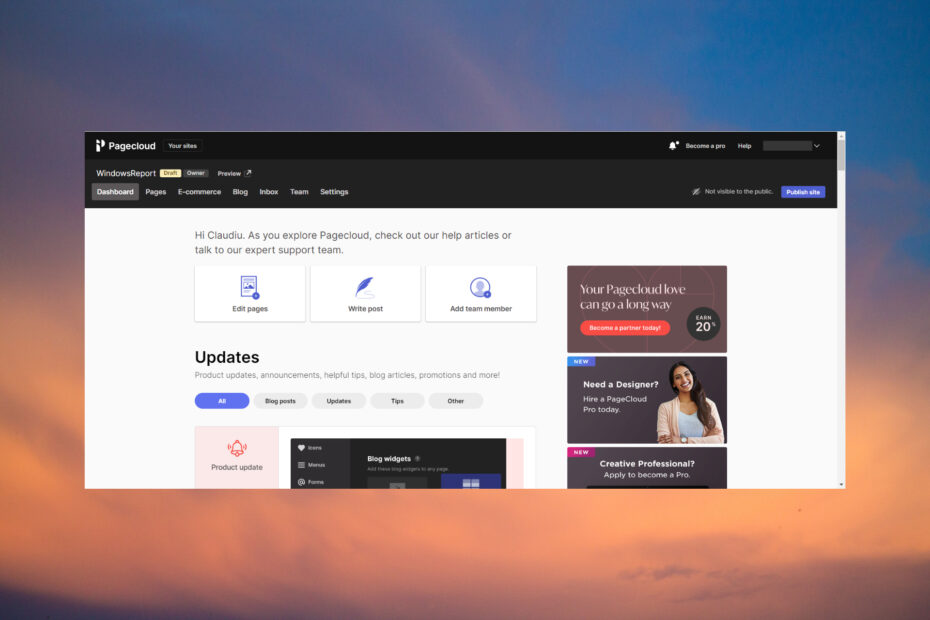The image size is (930, 620).
Task: Click the Publish site button
Action: point(803,192)
